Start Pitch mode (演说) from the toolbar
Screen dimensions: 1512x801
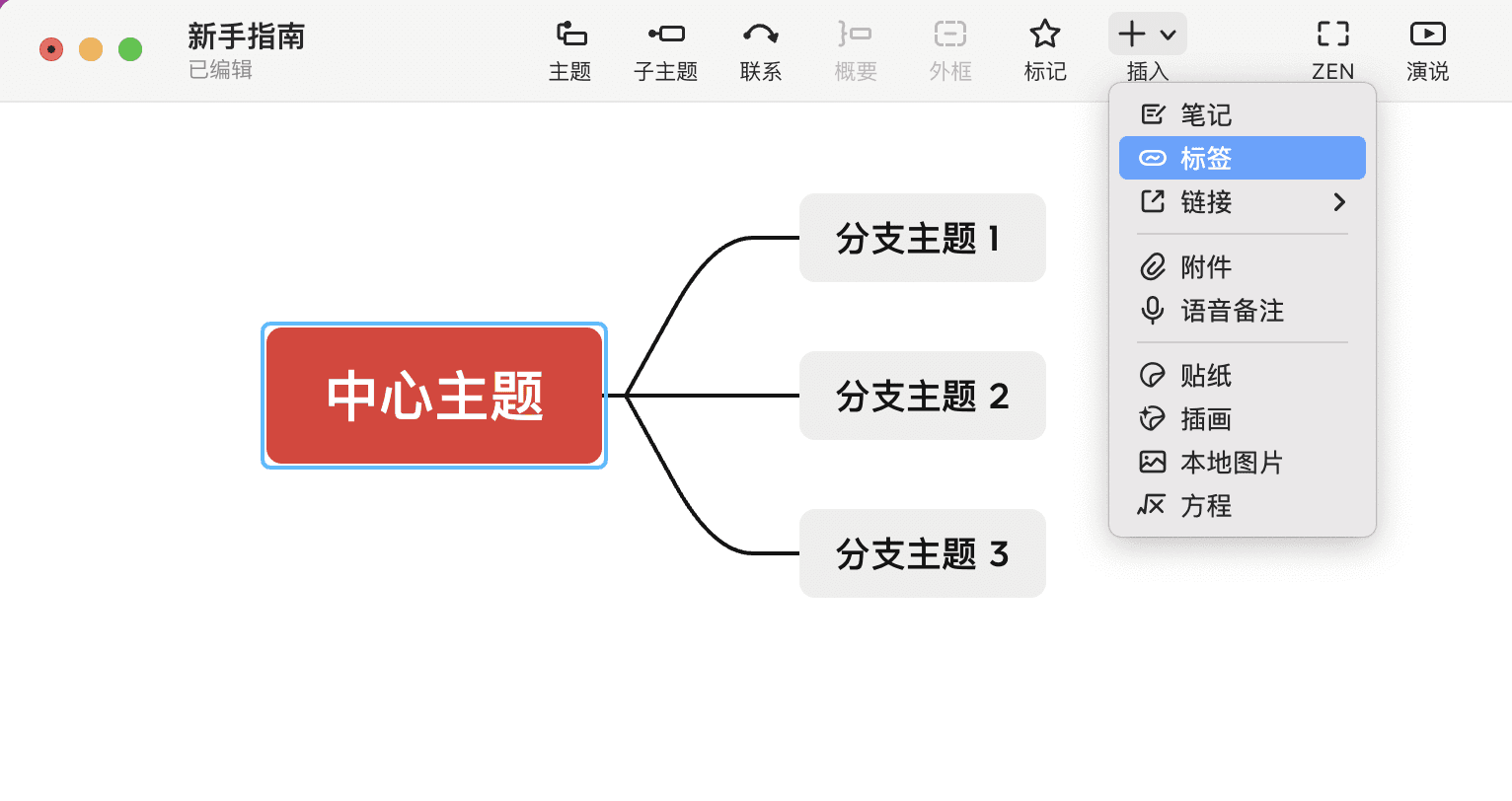point(1428,35)
